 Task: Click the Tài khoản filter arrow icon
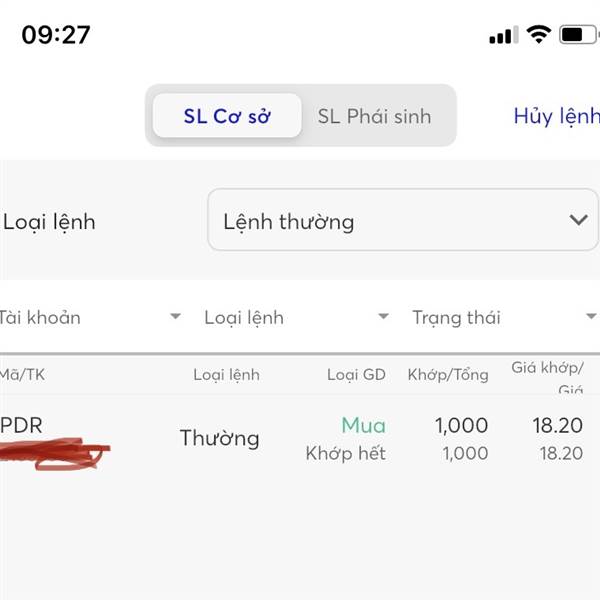tap(175, 316)
